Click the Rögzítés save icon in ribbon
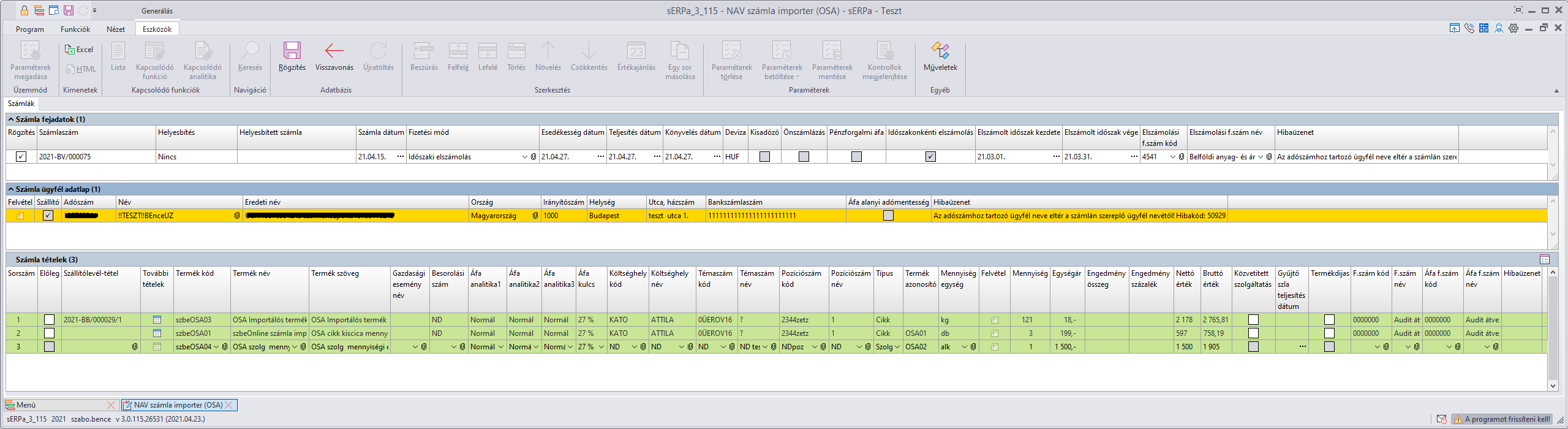 pos(292,51)
